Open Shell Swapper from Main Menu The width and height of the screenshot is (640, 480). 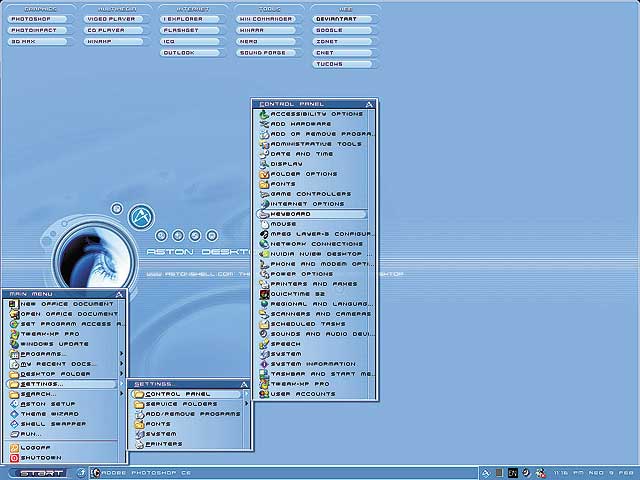[x=62, y=424]
